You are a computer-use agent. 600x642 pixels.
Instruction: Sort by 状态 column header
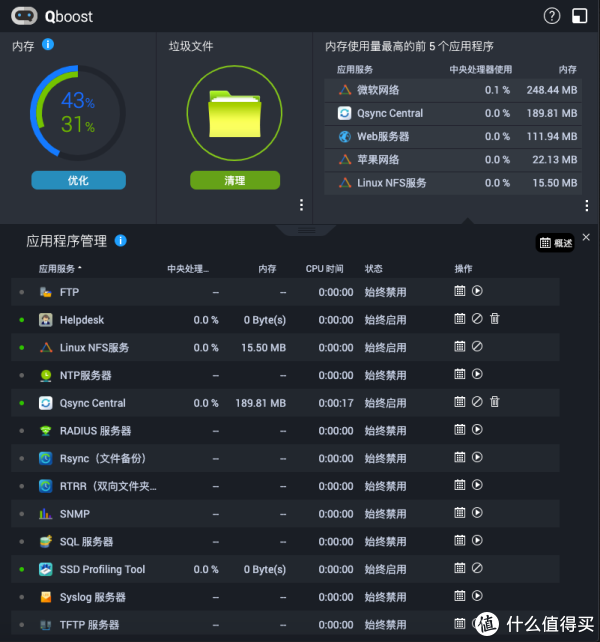374,269
